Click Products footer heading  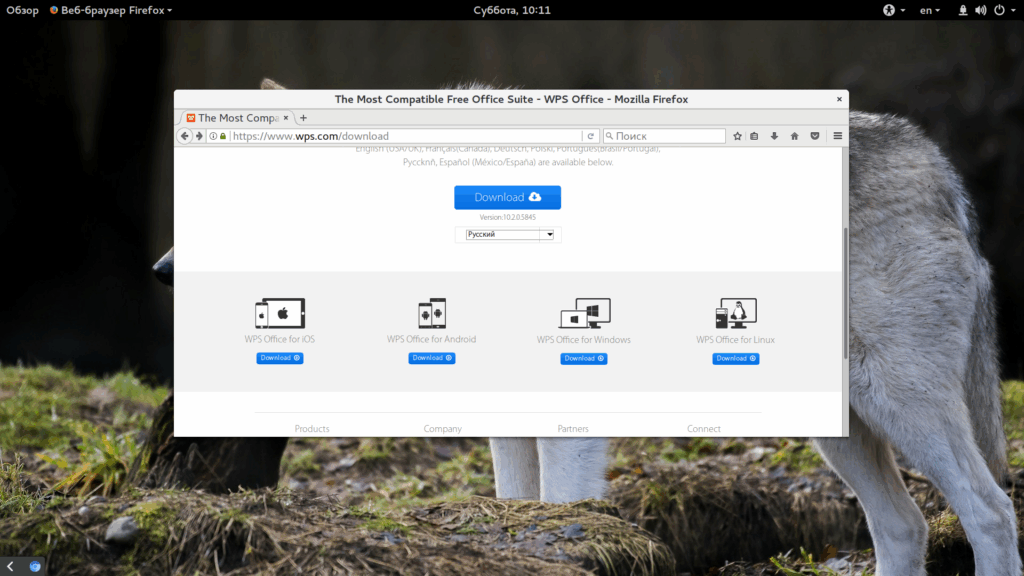coord(312,429)
